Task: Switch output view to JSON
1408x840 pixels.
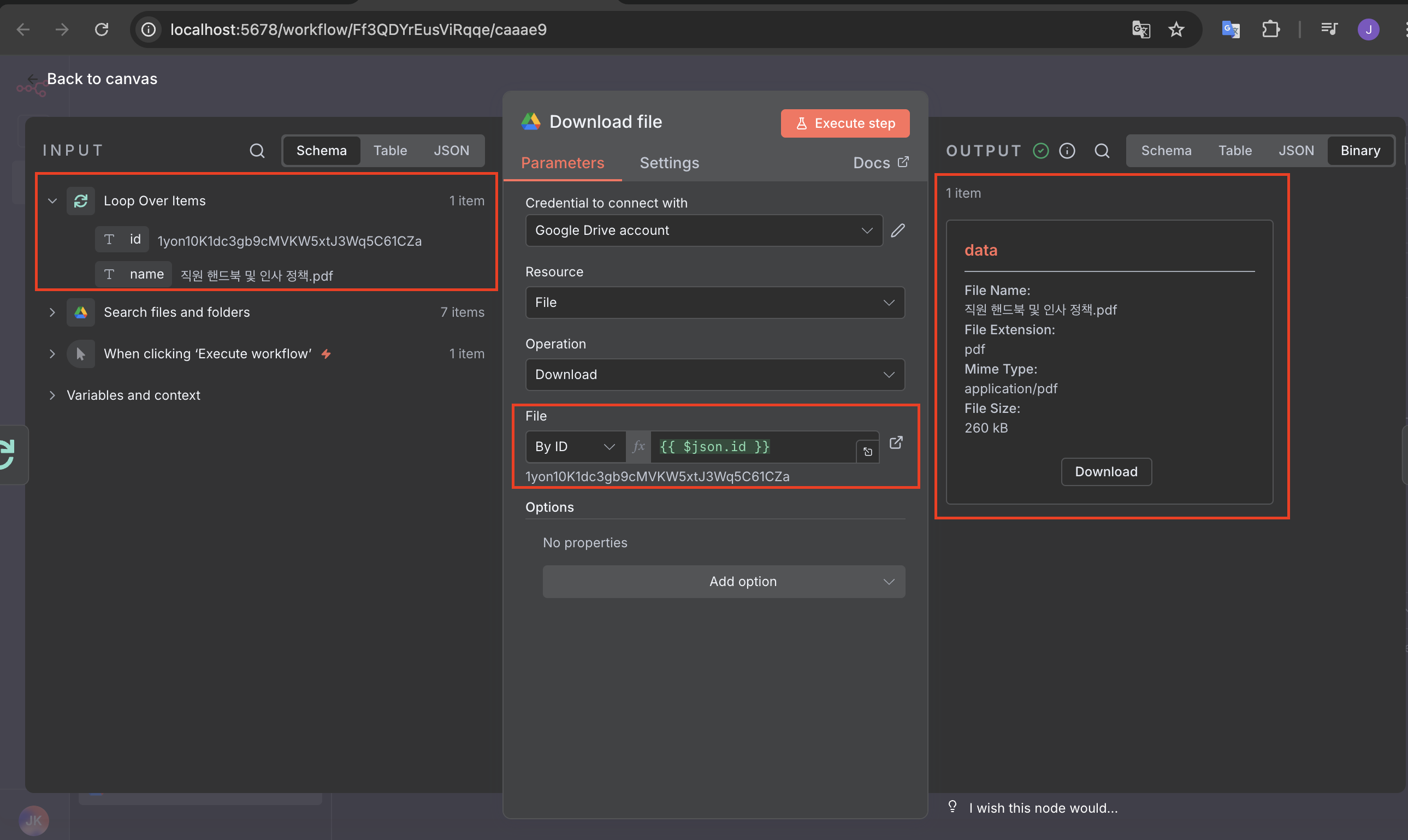Action: point(1296,151)
